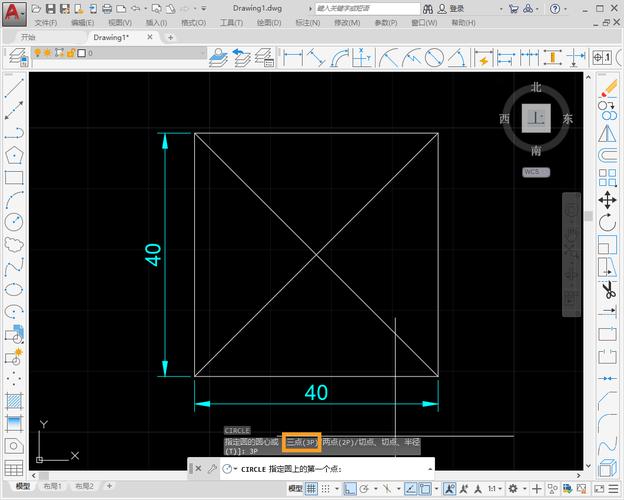Click the Move tool in the modify toolbar
624x500 pixels.
[x=607, y=200]
